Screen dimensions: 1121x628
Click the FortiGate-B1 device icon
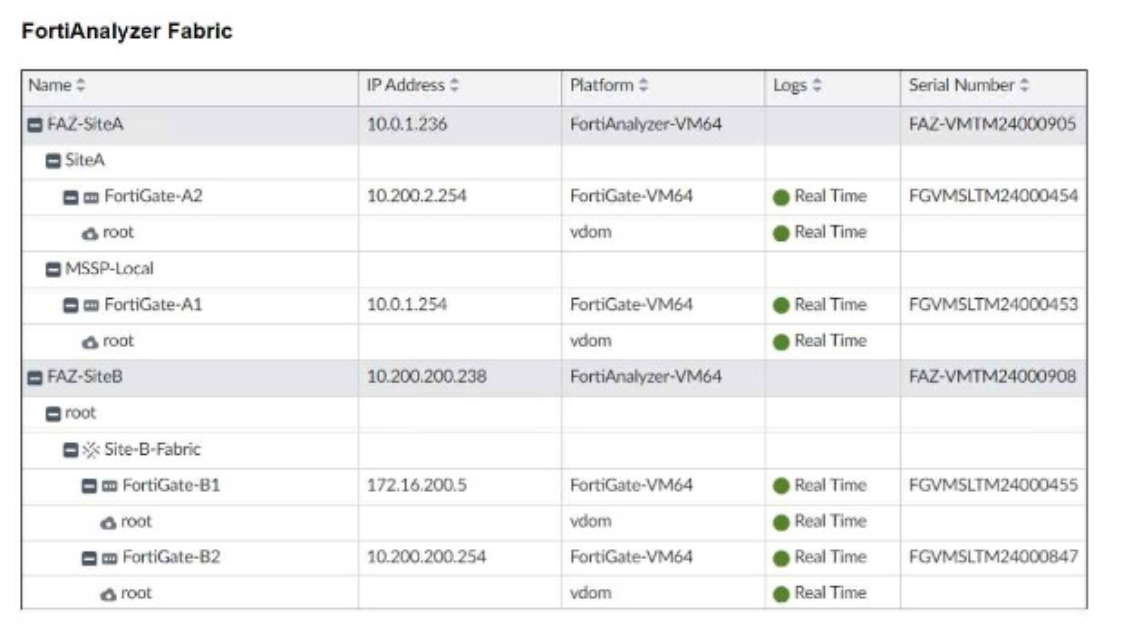110,486
